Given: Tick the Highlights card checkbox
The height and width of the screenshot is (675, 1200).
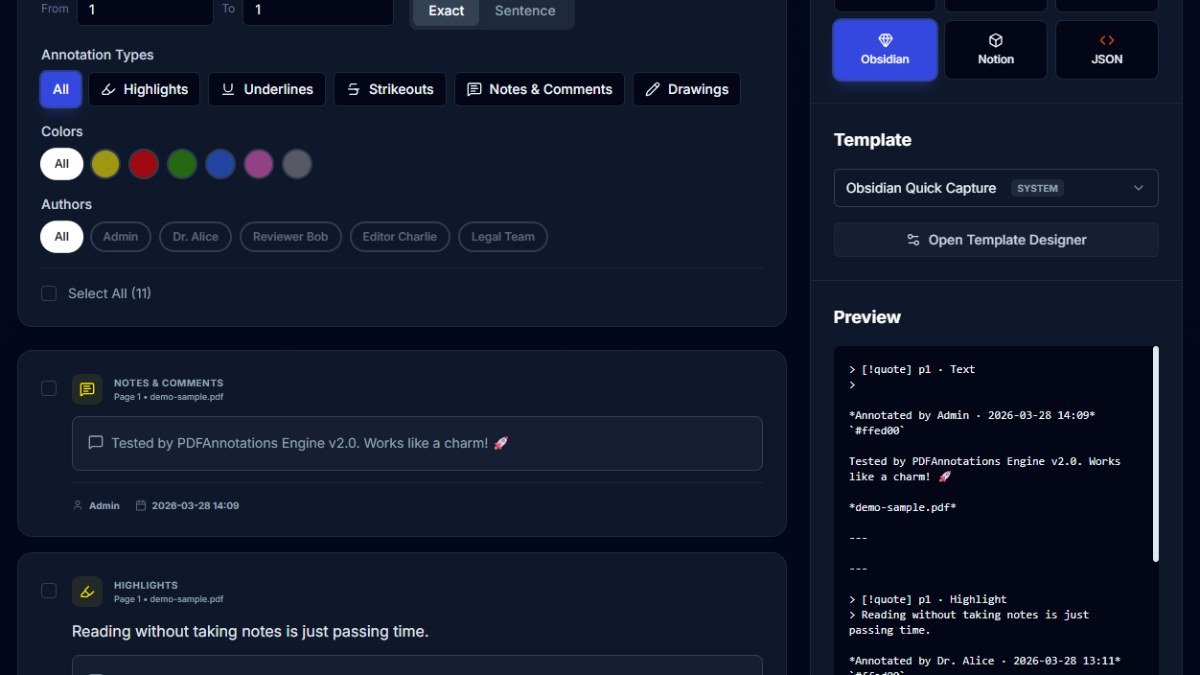Looking at the screenshot, I should 49,591.
